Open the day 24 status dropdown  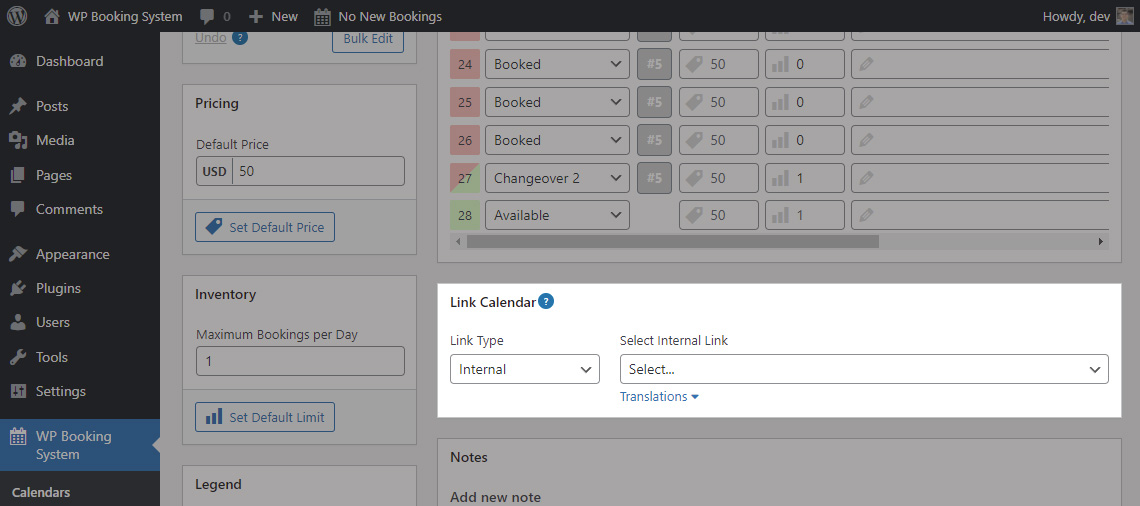point(558,64)
